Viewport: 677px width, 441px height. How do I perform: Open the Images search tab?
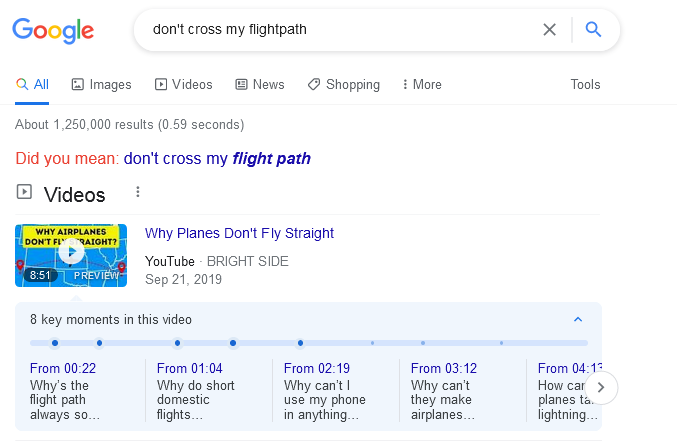point(102,85)
